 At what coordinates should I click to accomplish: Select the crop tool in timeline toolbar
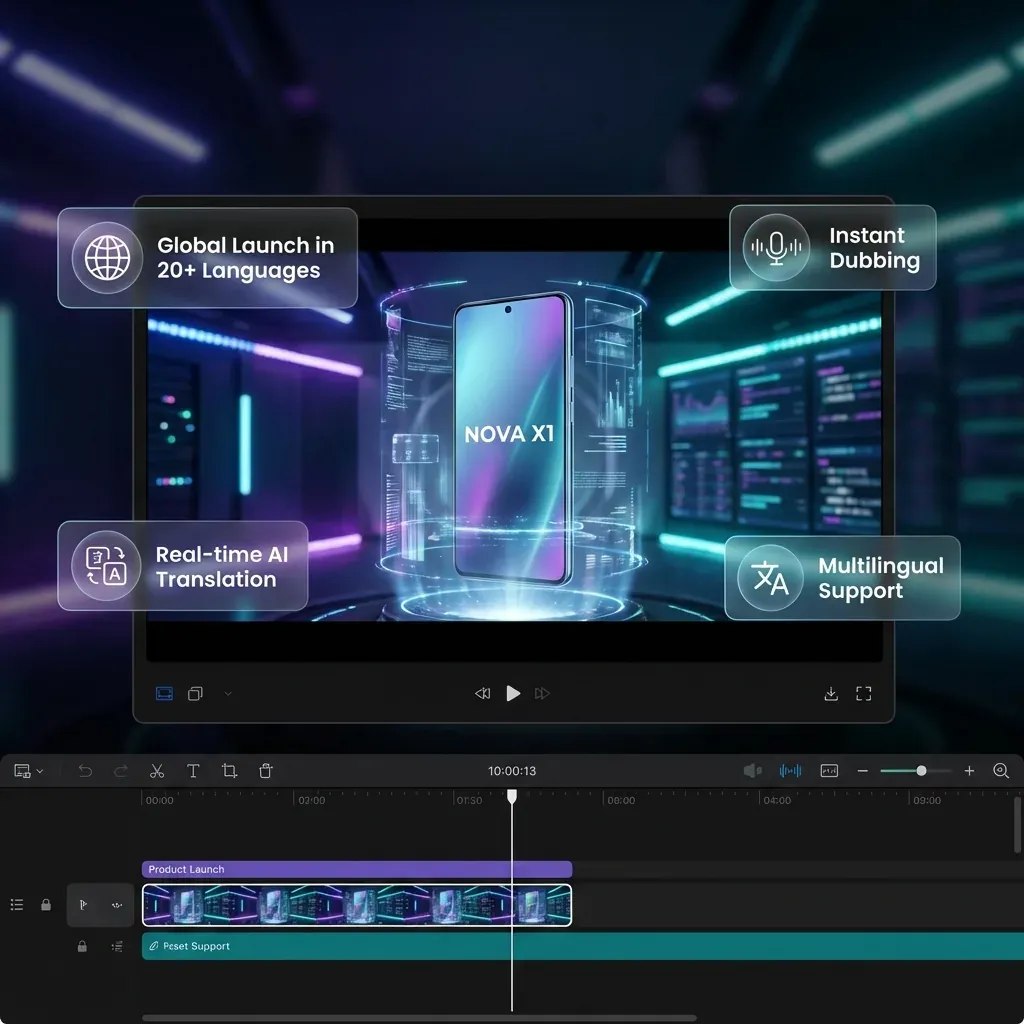coord(229,771)
